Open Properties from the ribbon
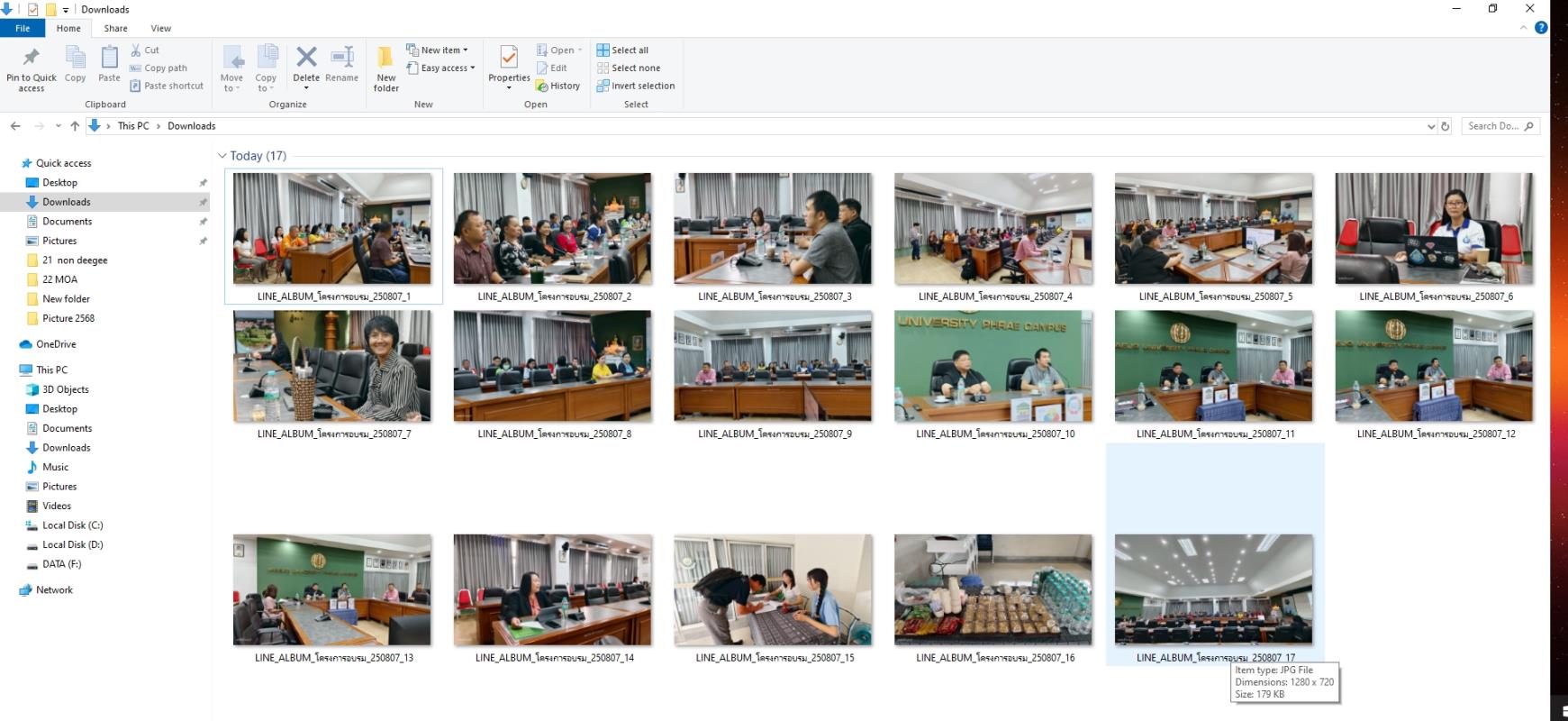The height and width of the screenshot is (721, 1568). click(509, 59)
